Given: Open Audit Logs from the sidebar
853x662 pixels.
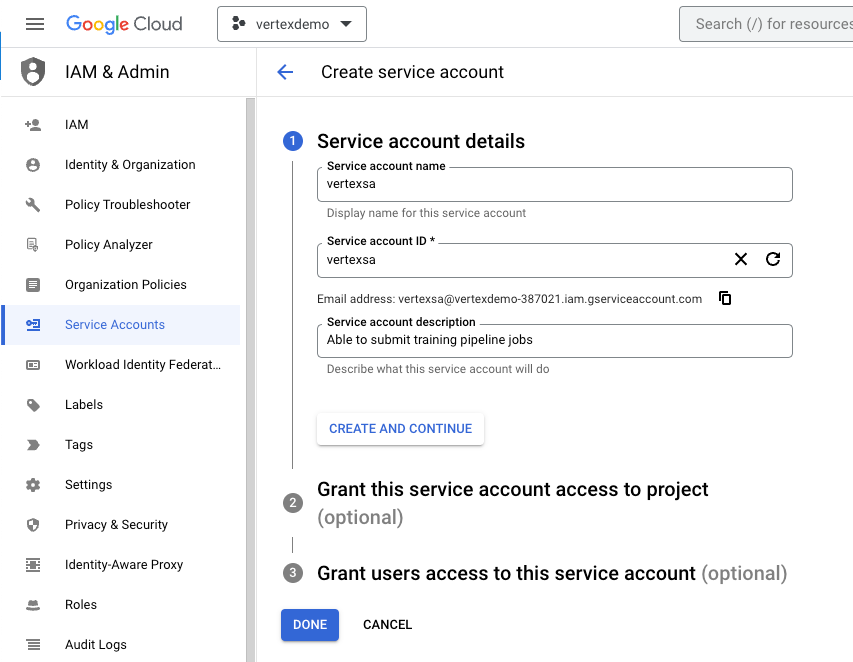Looking at the screenshot, I should (96, 645).
